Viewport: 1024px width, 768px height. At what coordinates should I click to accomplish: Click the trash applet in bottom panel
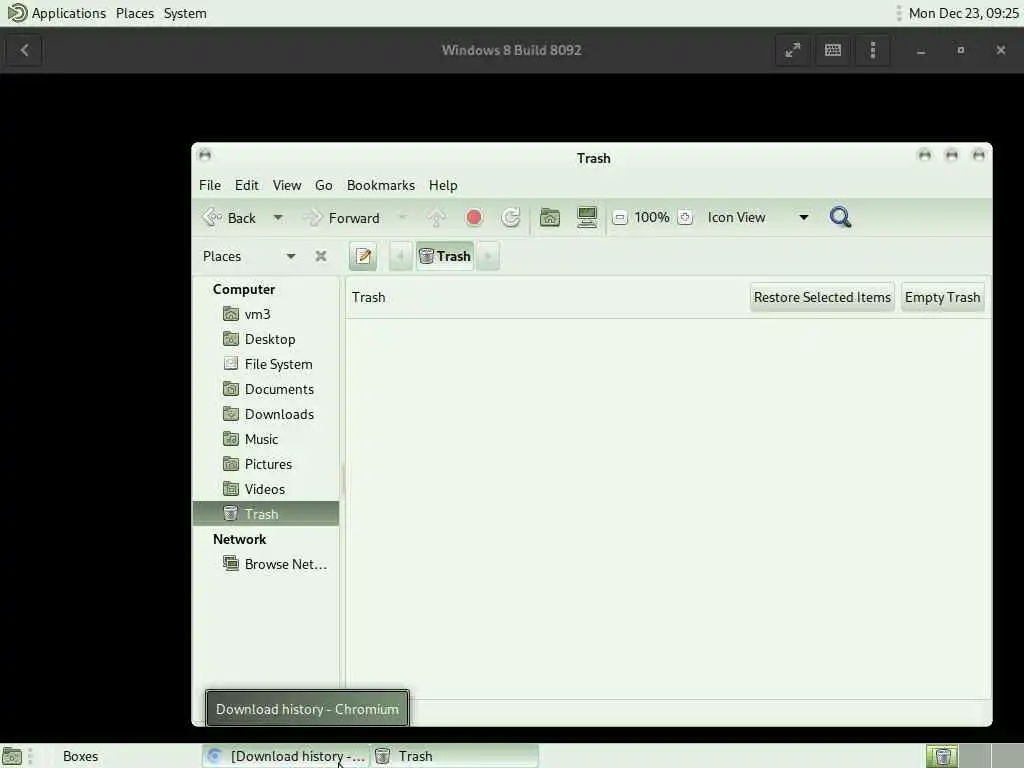(942, 756)
